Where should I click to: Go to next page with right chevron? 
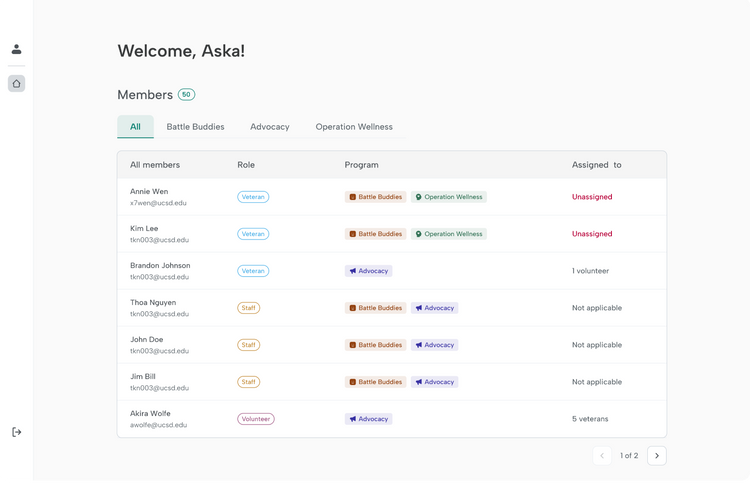tap(657, 456)
